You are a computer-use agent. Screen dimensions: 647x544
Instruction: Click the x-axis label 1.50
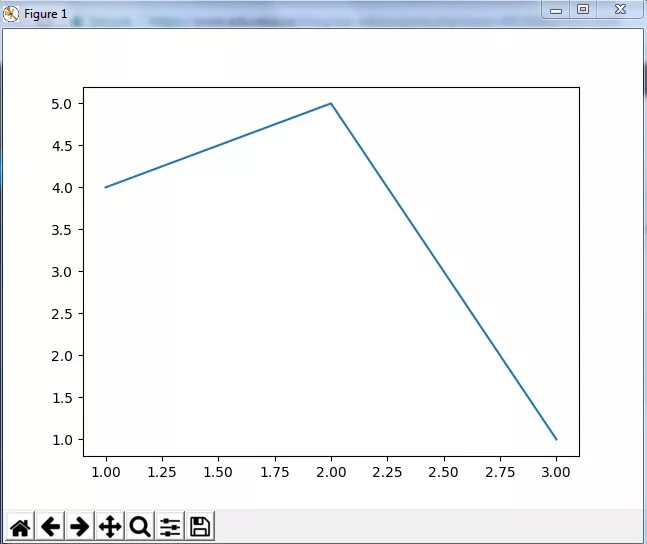tap(218, 472)
